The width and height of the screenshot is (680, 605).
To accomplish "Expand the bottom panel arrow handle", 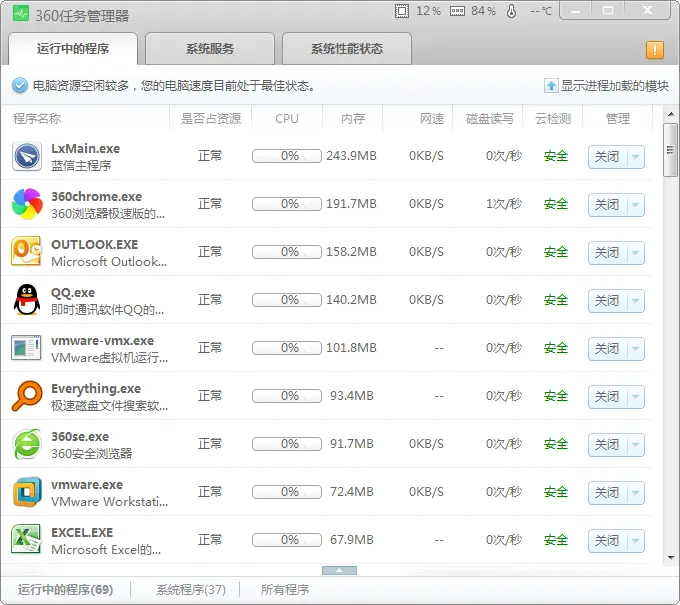I will pyautogui.click(x=339, y=570).
